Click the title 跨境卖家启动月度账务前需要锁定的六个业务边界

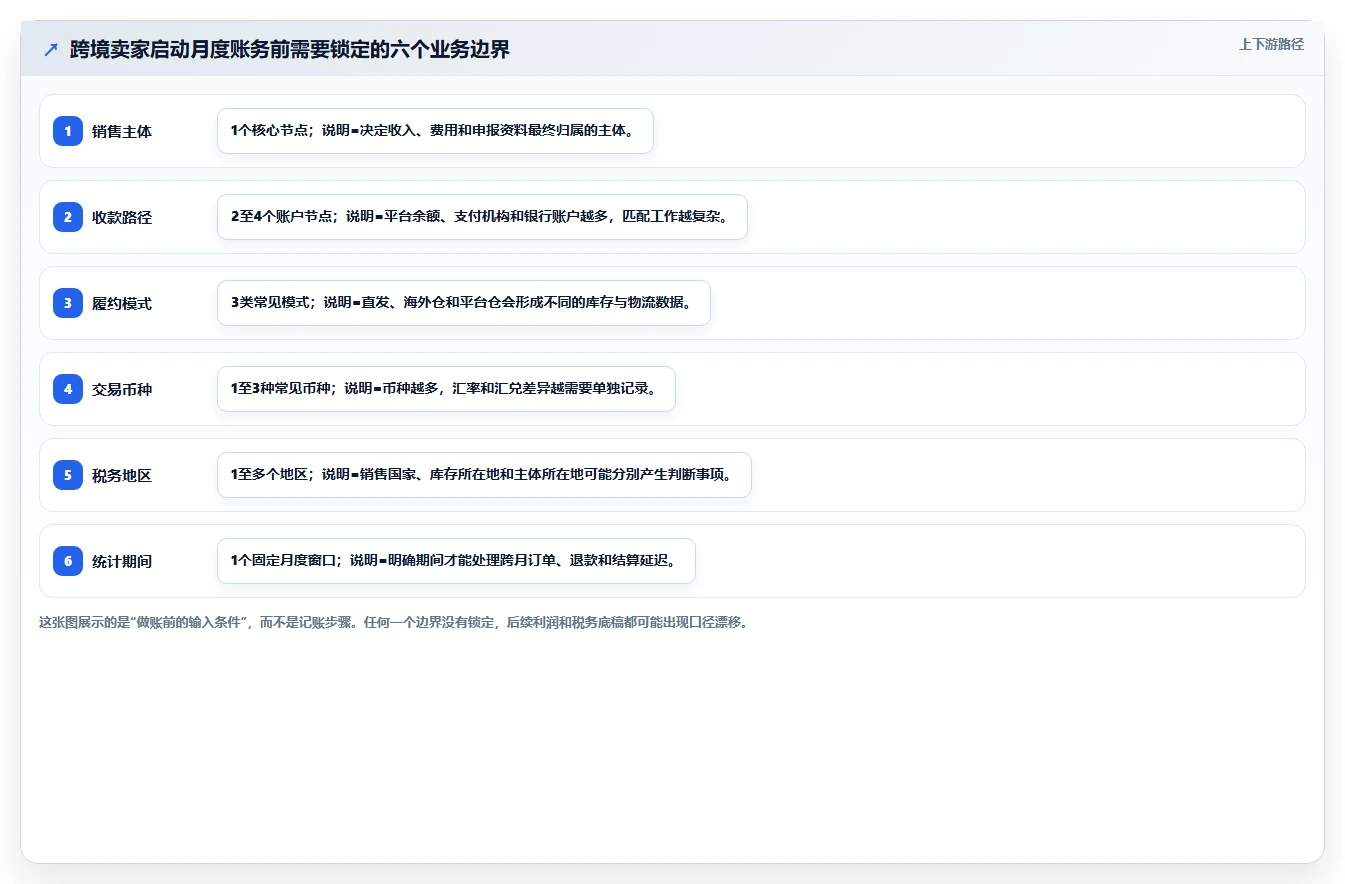(x=290, y=49)
